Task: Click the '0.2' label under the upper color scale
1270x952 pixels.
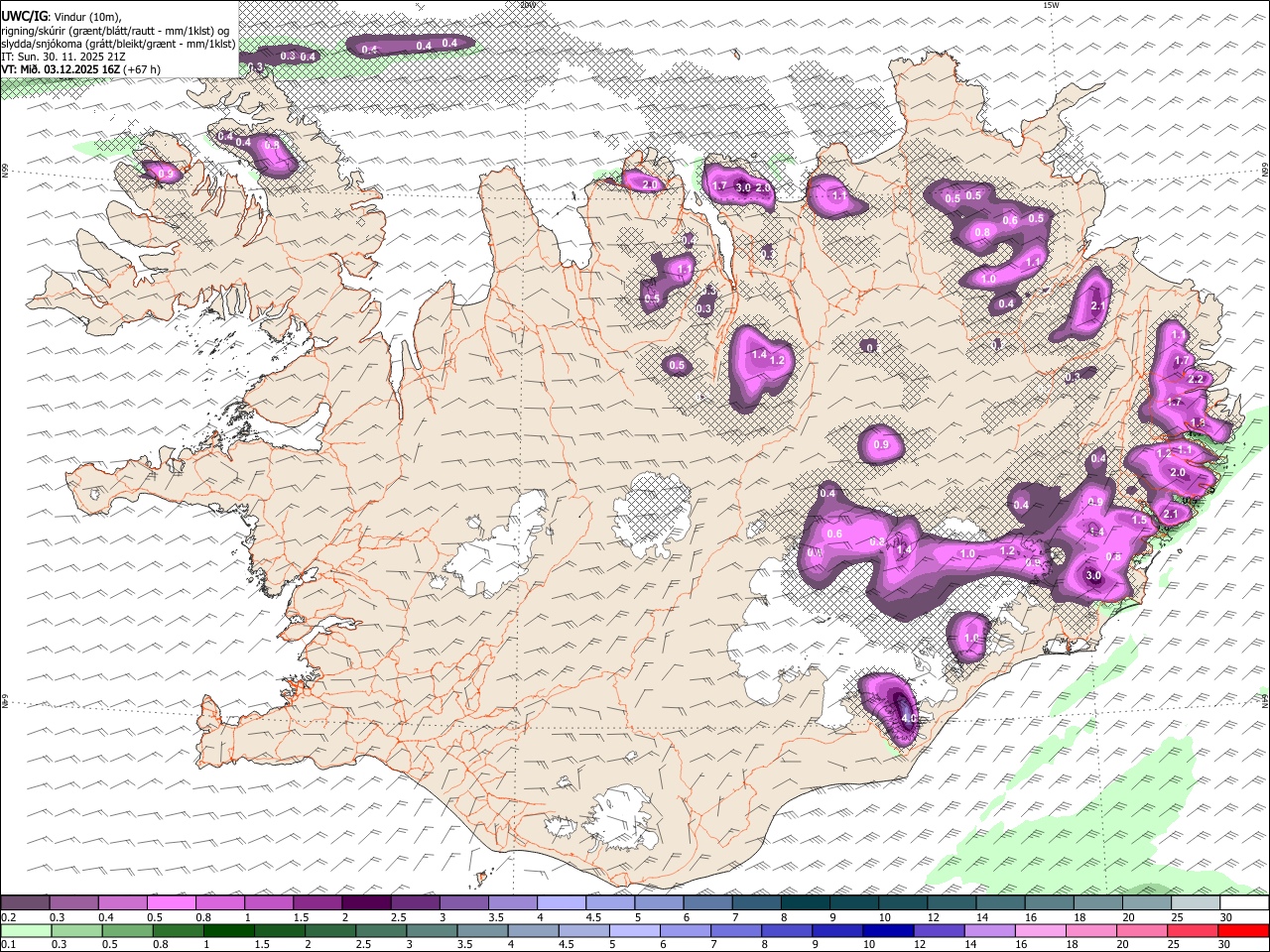Action: (9, 917)
